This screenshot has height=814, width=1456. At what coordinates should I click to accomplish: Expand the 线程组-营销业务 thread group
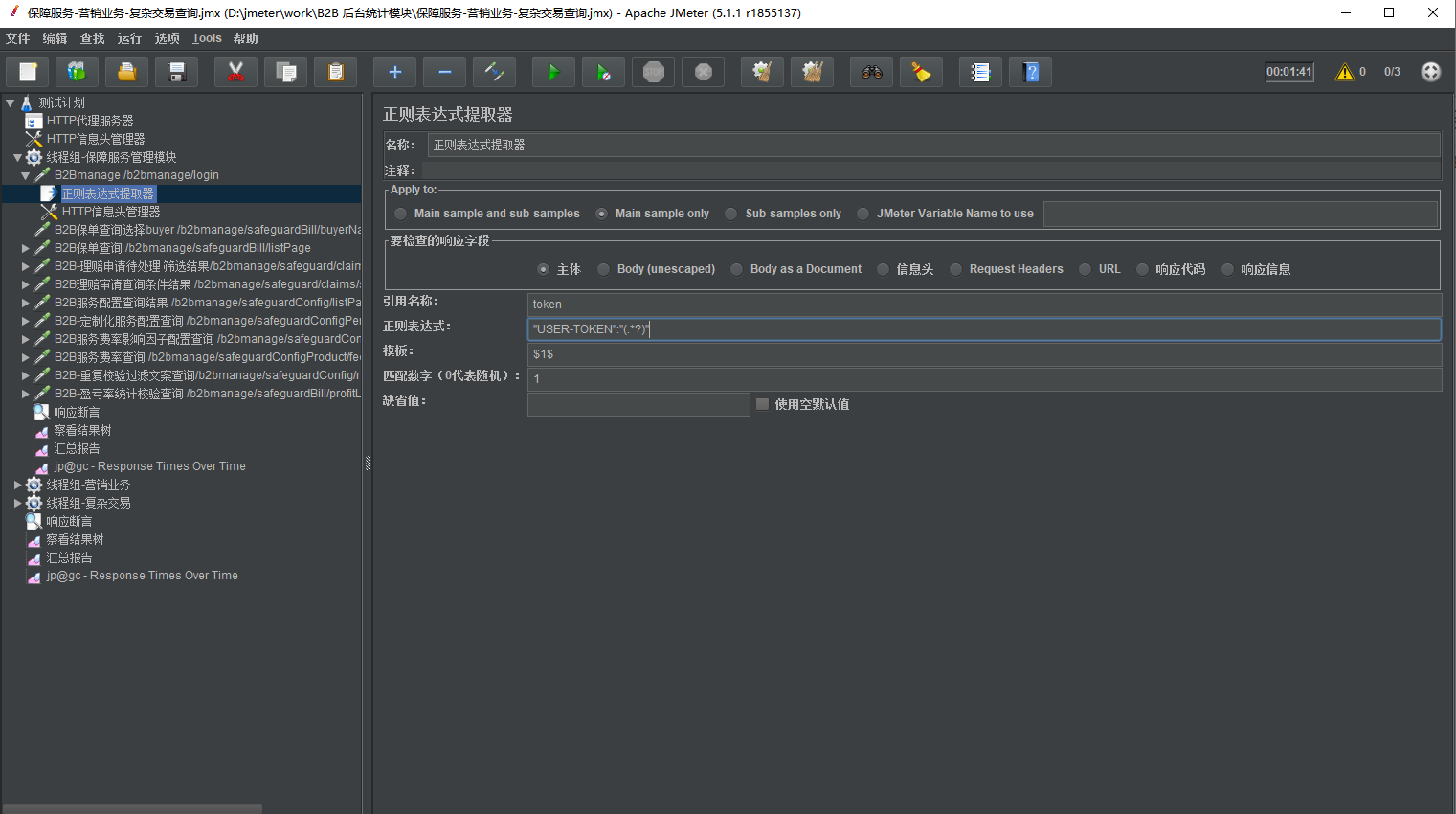[x=17, y=485]
